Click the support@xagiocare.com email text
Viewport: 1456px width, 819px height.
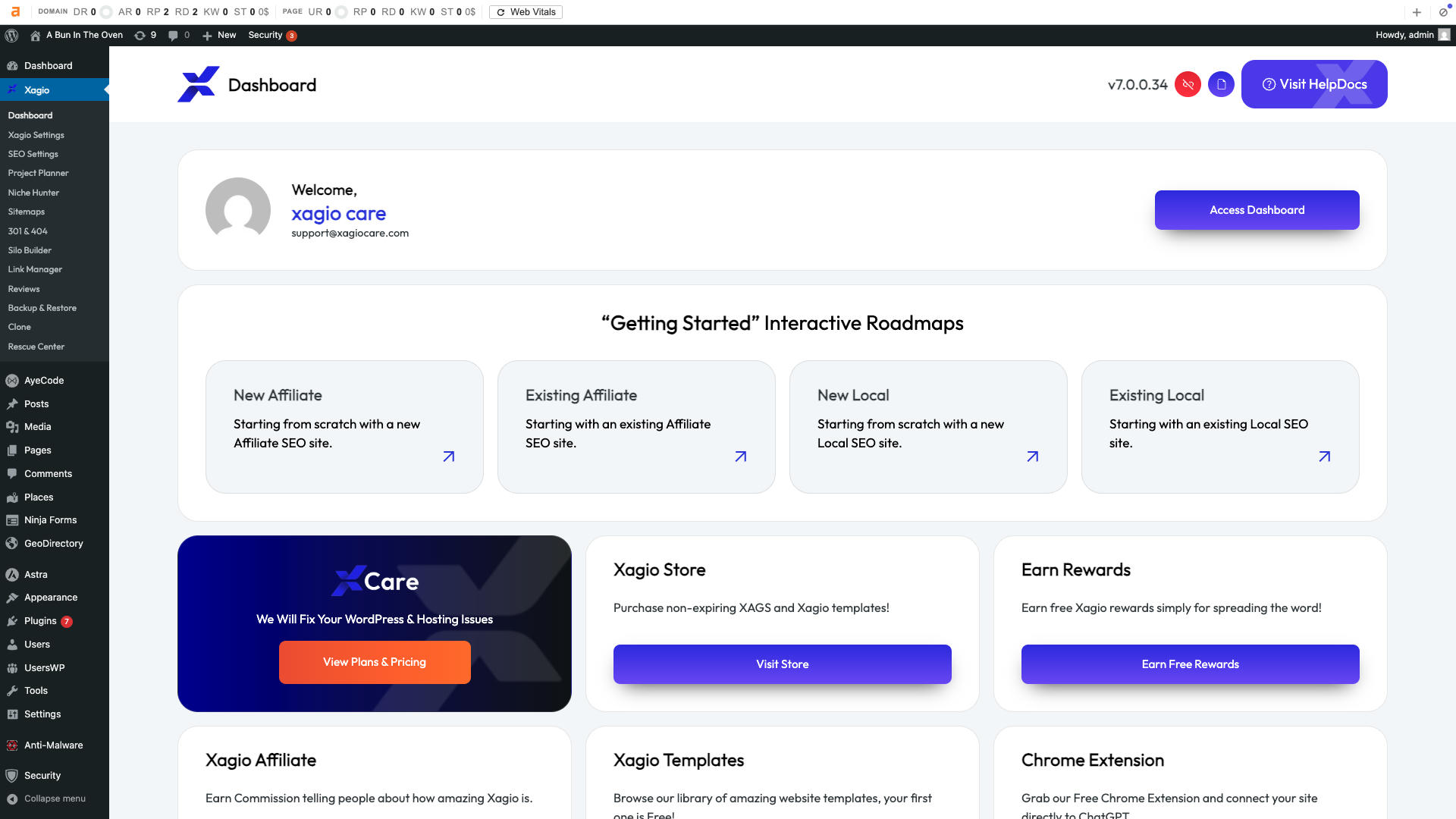350,234
